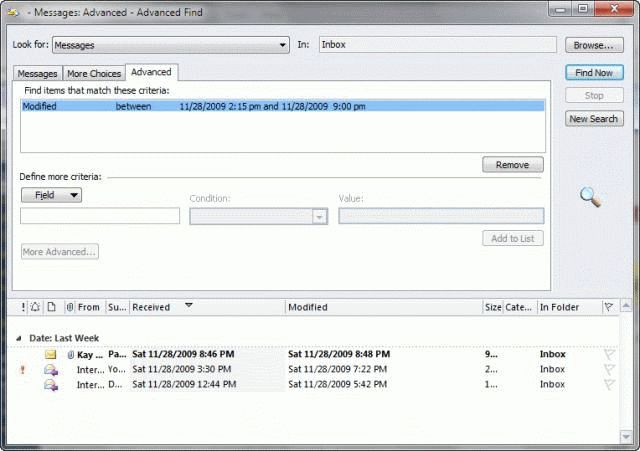
Task: Click the envelope icon of the Kay message
Action: click(50, 354)
